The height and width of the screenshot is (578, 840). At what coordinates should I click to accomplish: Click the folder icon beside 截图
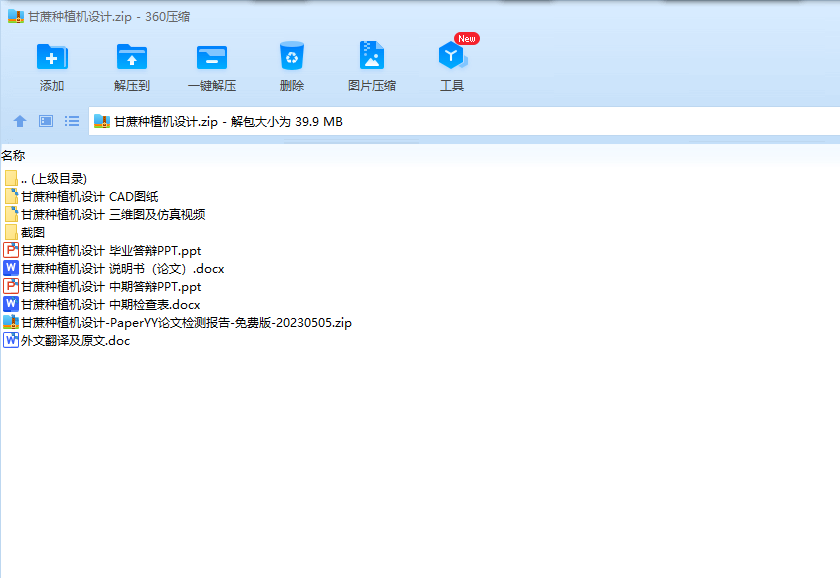pos(11,232)
